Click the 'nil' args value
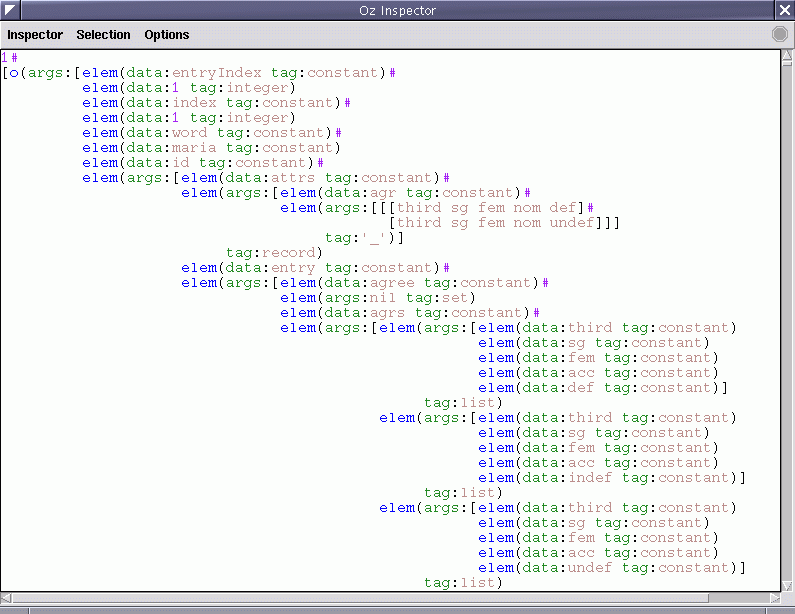 (383, 298)
